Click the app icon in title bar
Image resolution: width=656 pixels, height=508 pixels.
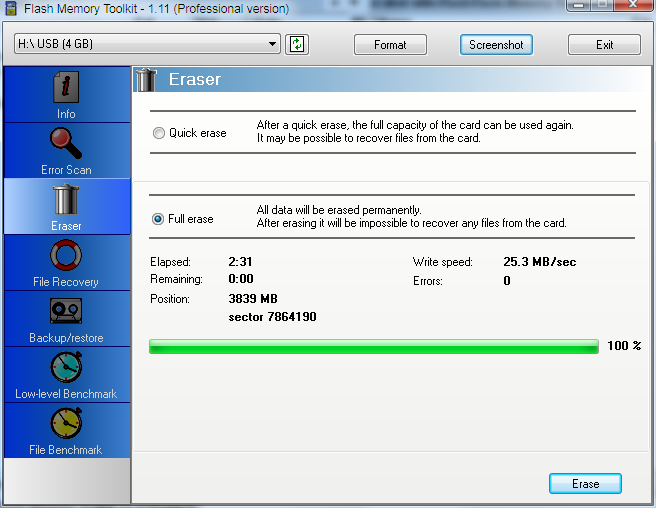click(10, 8)
